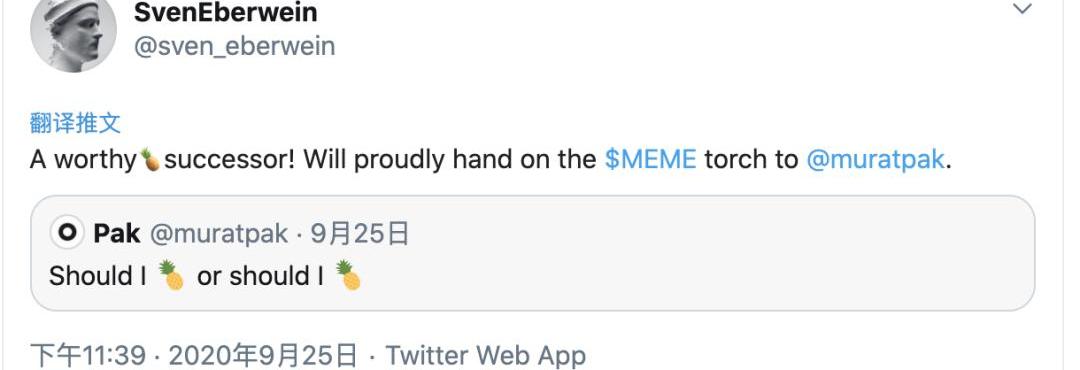This screenshot has width=1080, height=370.
Task: Click the pineapple emoji after 'worthy'
Action: coord(150,159)
